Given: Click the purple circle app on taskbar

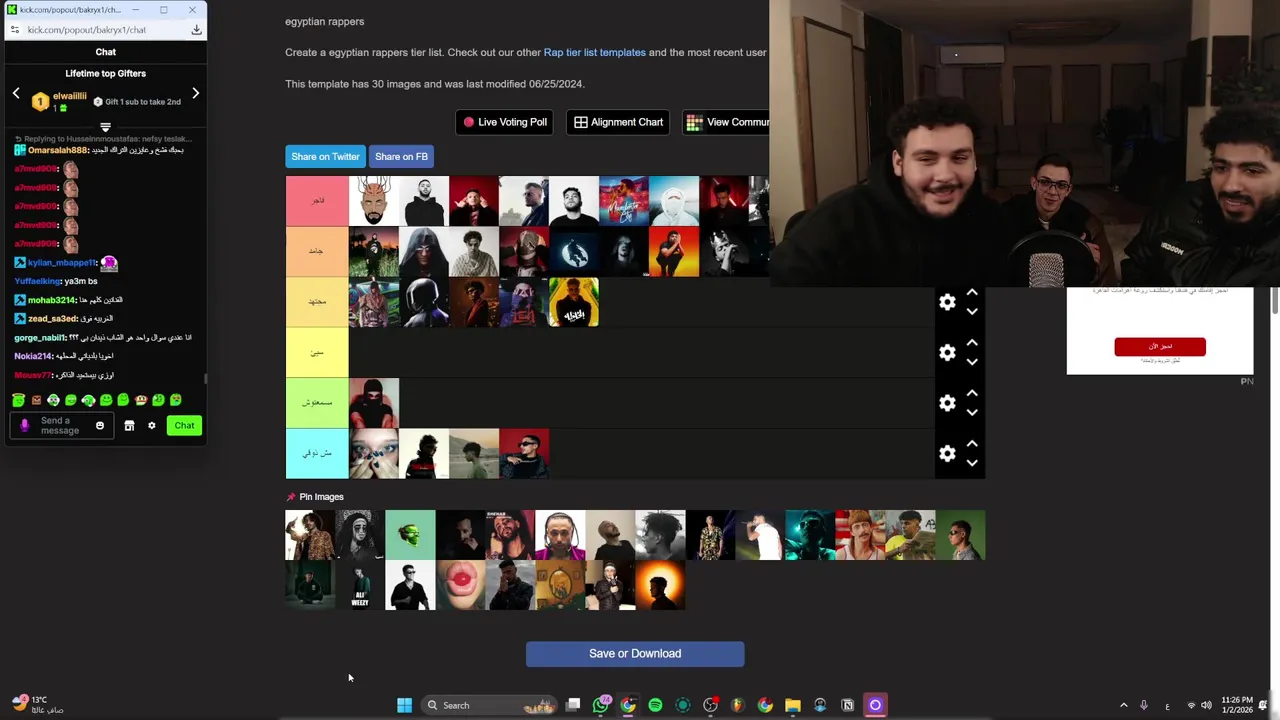Looking at the screenshot, I should coord(875,705).
